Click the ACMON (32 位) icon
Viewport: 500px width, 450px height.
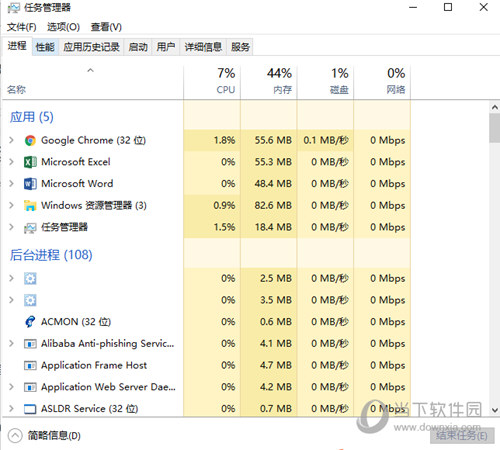click(x=30, y=322)
